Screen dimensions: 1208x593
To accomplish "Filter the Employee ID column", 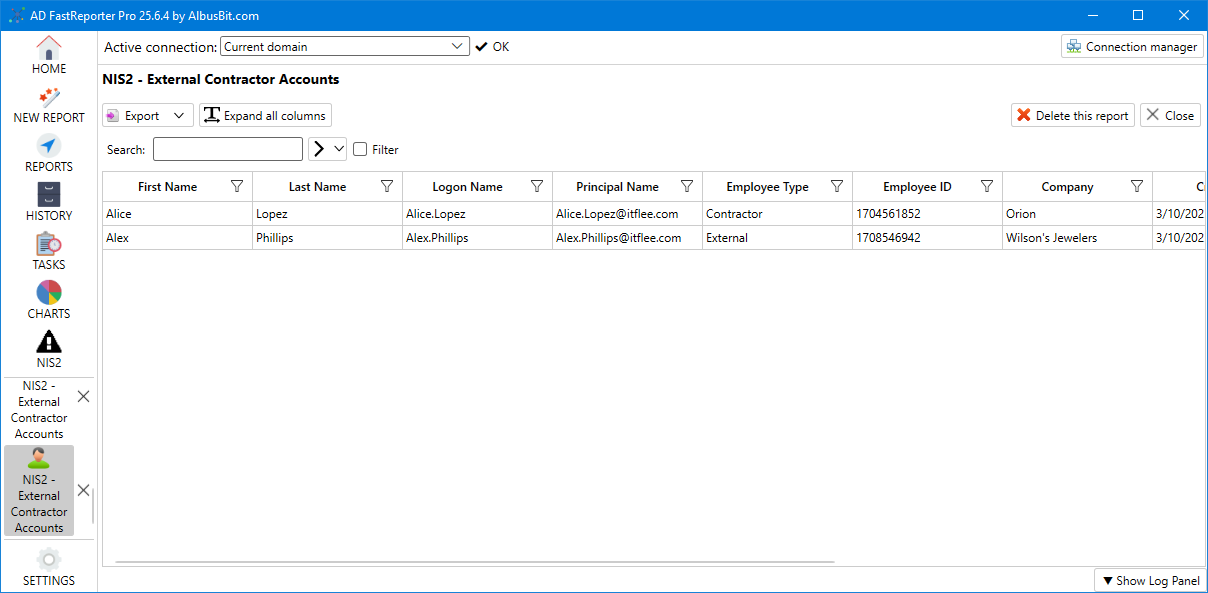I will [987, 186].
